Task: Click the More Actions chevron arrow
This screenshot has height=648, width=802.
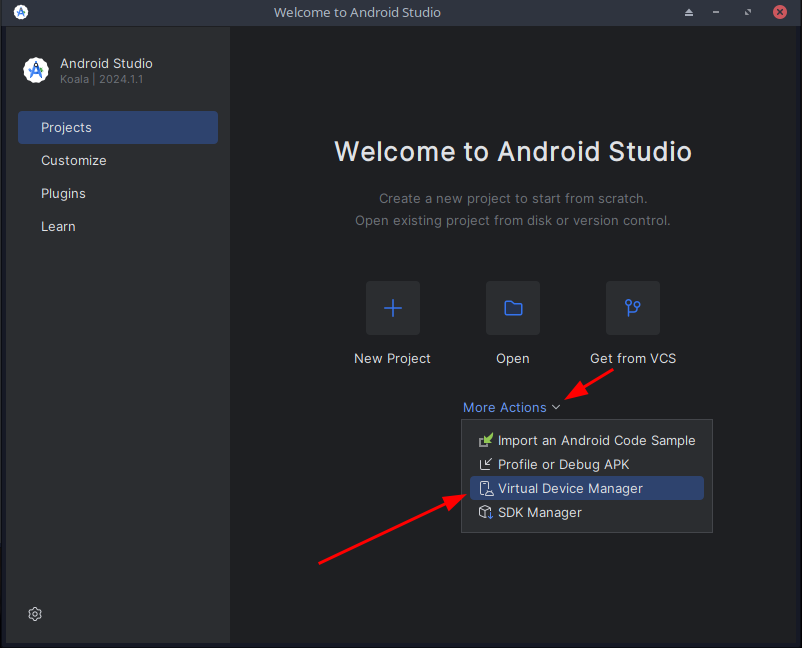Action: (556, 407)
